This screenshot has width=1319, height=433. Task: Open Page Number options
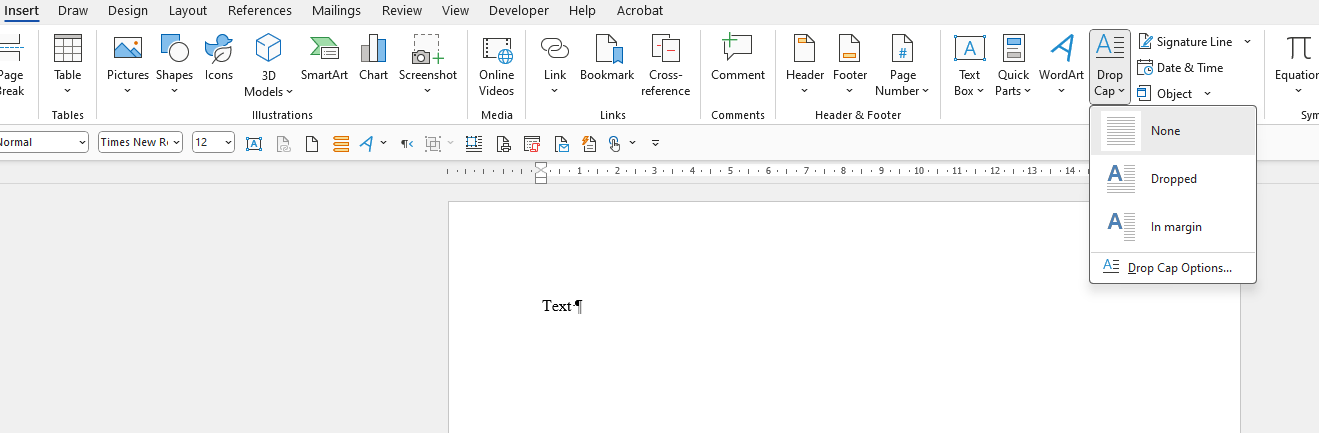[902, 65]
